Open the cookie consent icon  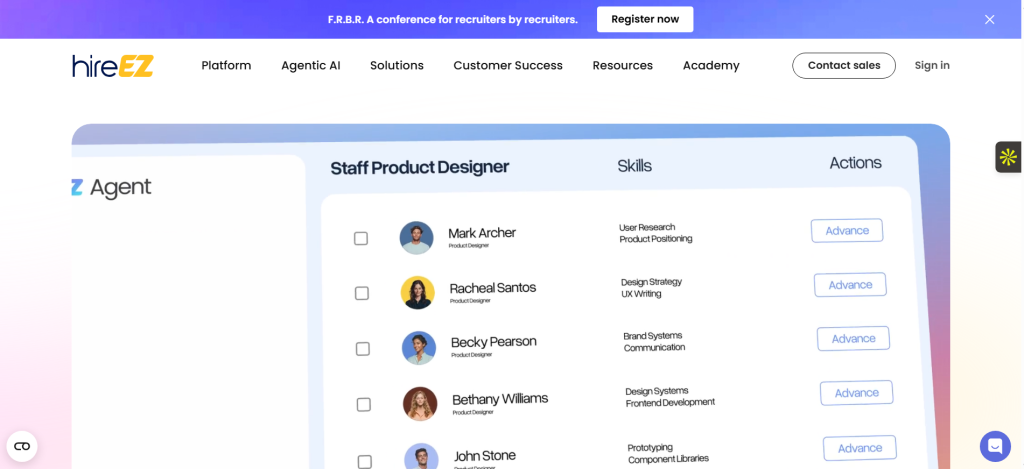22,446
